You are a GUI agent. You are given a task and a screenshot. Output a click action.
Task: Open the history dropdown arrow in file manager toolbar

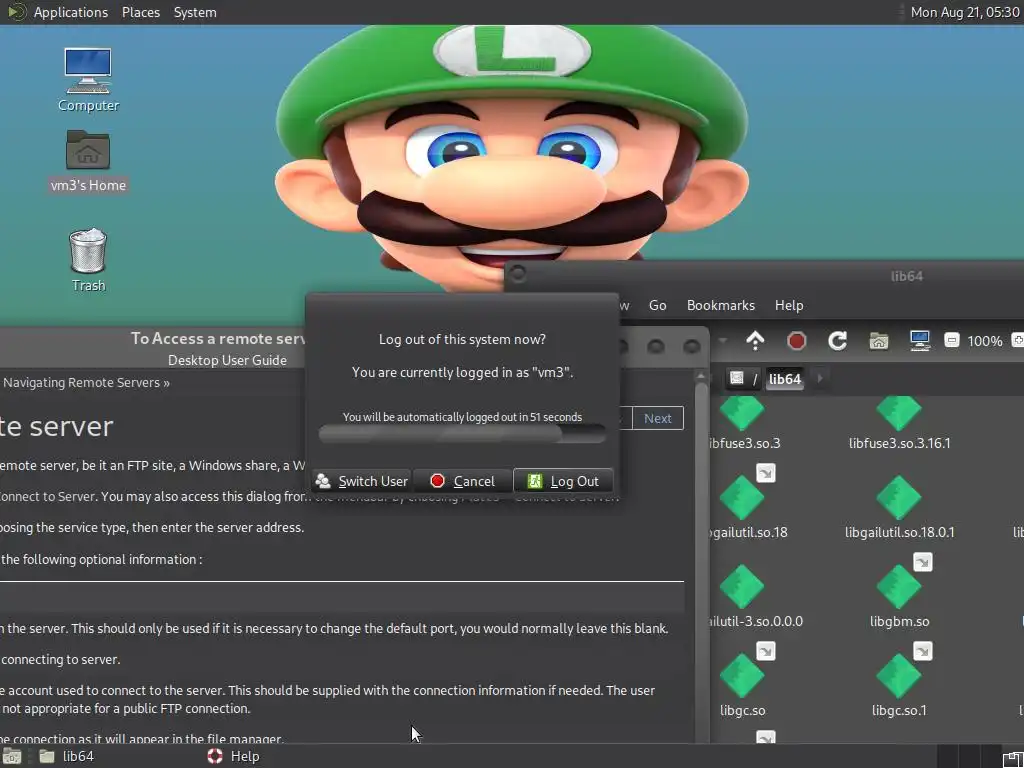(x=722, y=340)
